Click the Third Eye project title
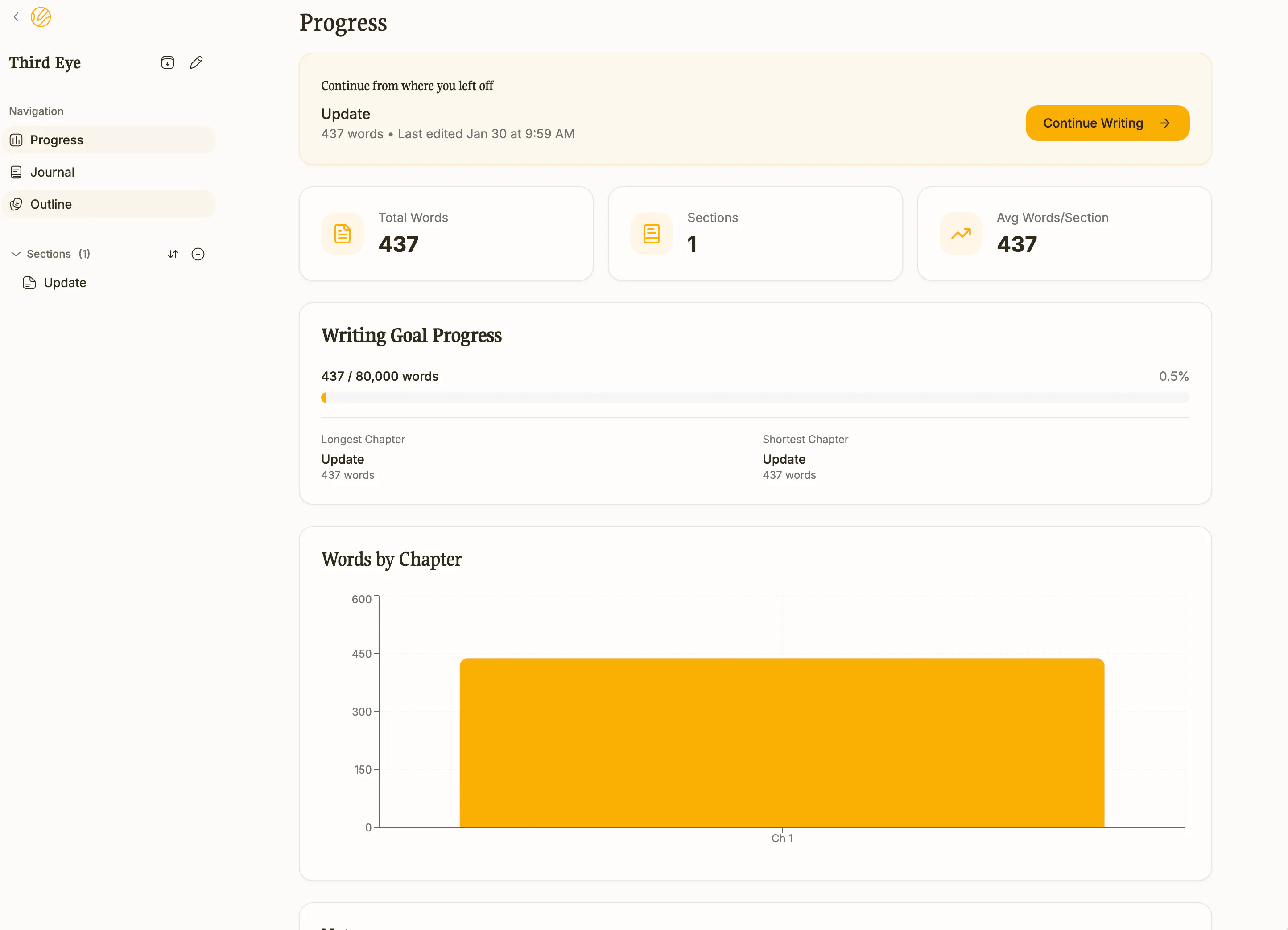The image size is (1288, 930). point(45,62)
